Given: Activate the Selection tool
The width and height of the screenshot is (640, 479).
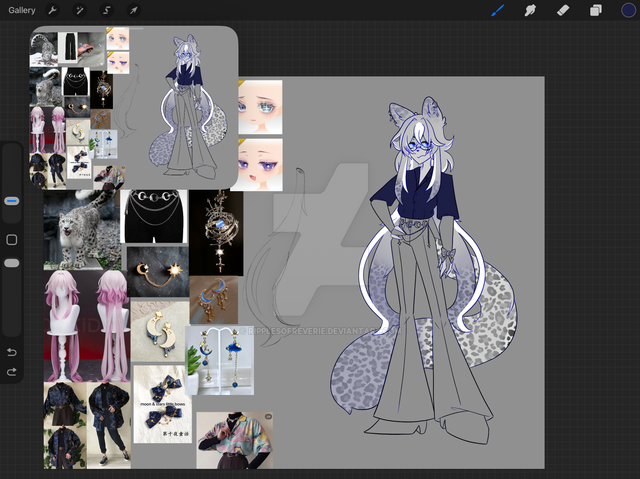Looking at the screenshot, I should click(x=107, y=10).
